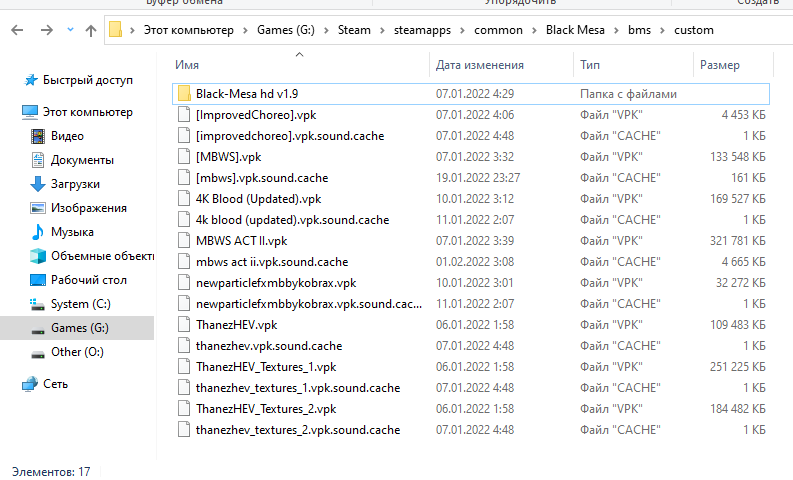Viewport: 793px width, 480px height.
Task: Expand chevron after 'common' in breadcrumb
Action: point(534,30)
